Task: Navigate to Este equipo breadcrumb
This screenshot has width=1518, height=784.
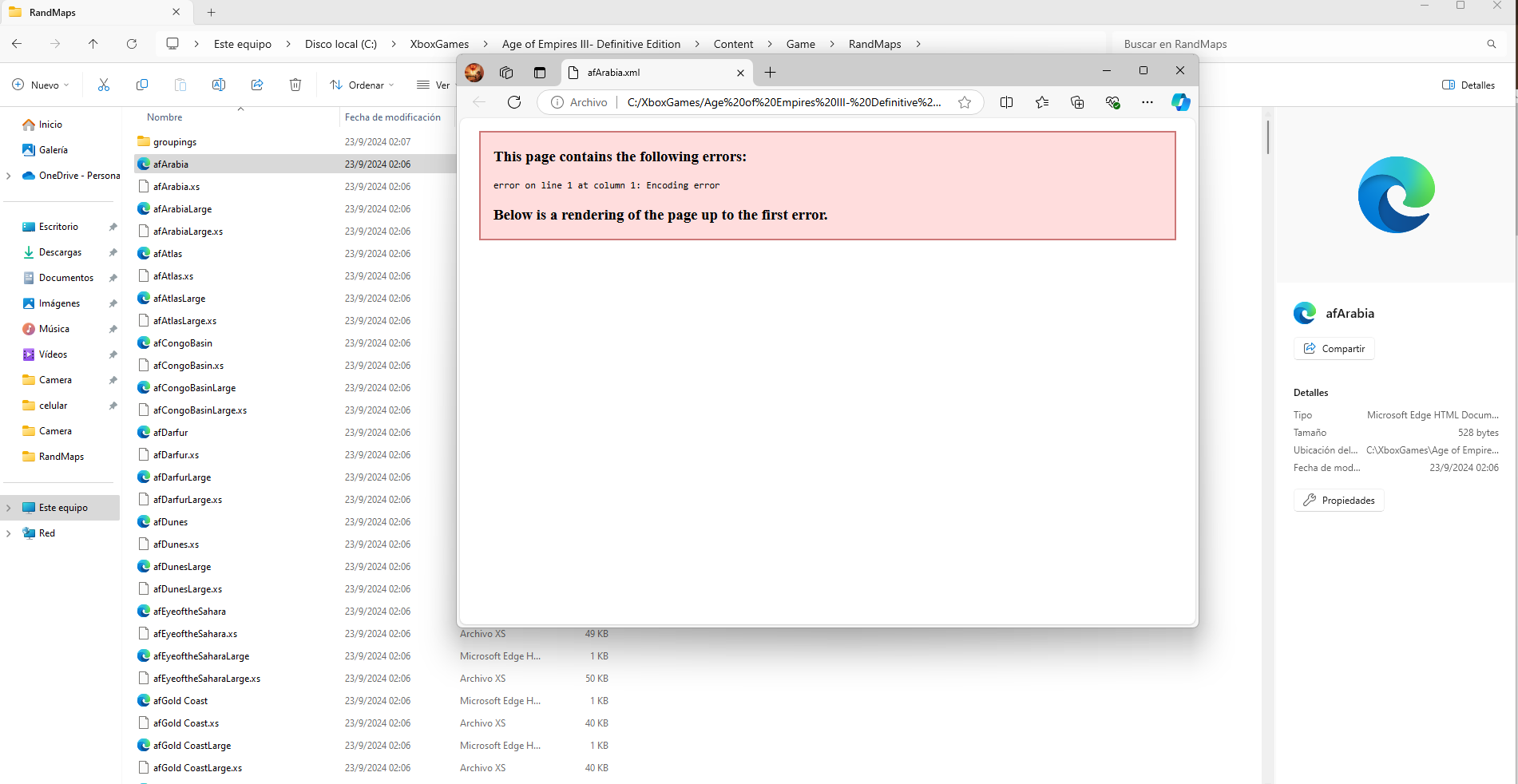Action: (x=243, y=44)
